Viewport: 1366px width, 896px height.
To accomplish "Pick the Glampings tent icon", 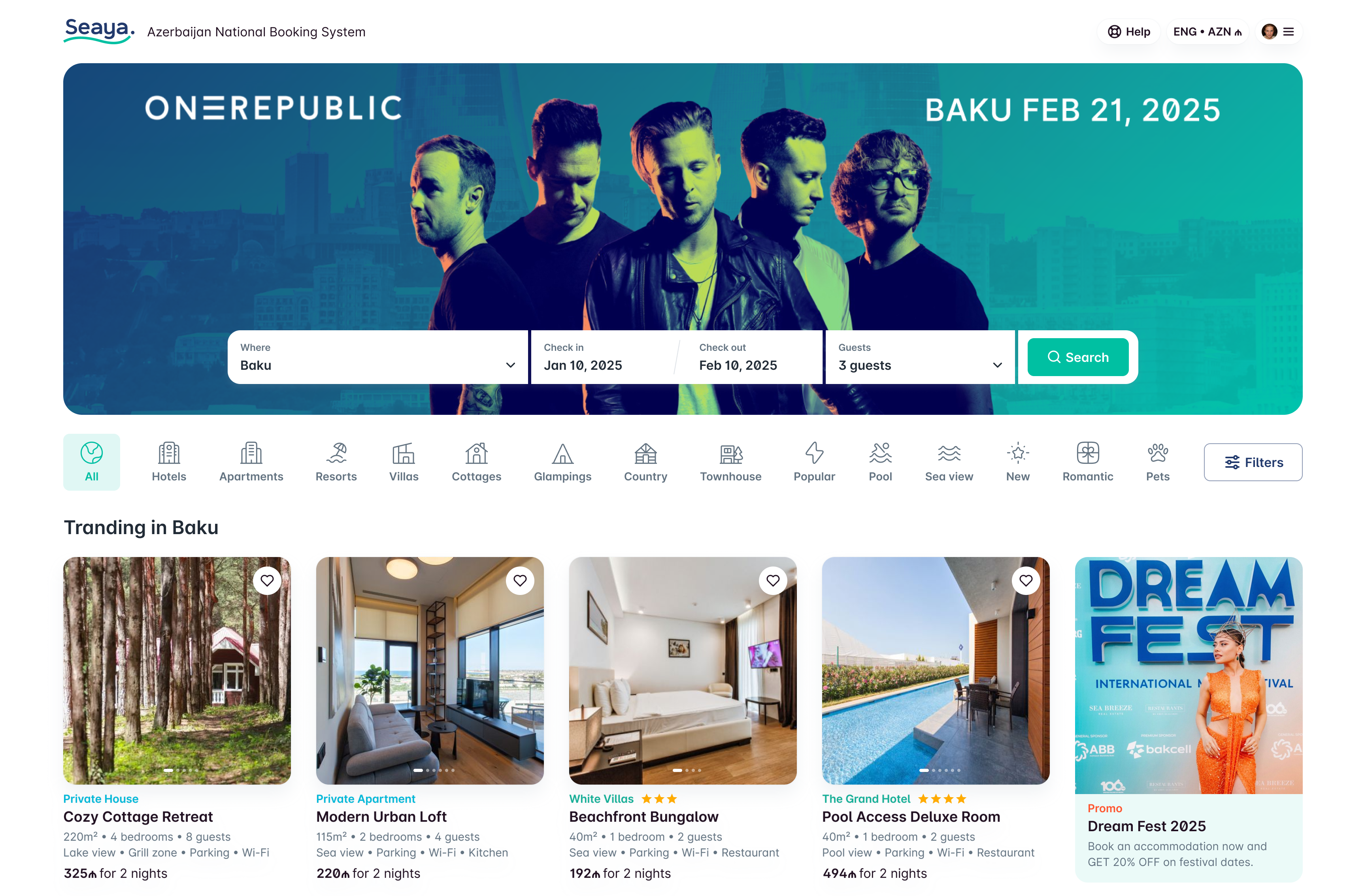I will click(562, 453).
